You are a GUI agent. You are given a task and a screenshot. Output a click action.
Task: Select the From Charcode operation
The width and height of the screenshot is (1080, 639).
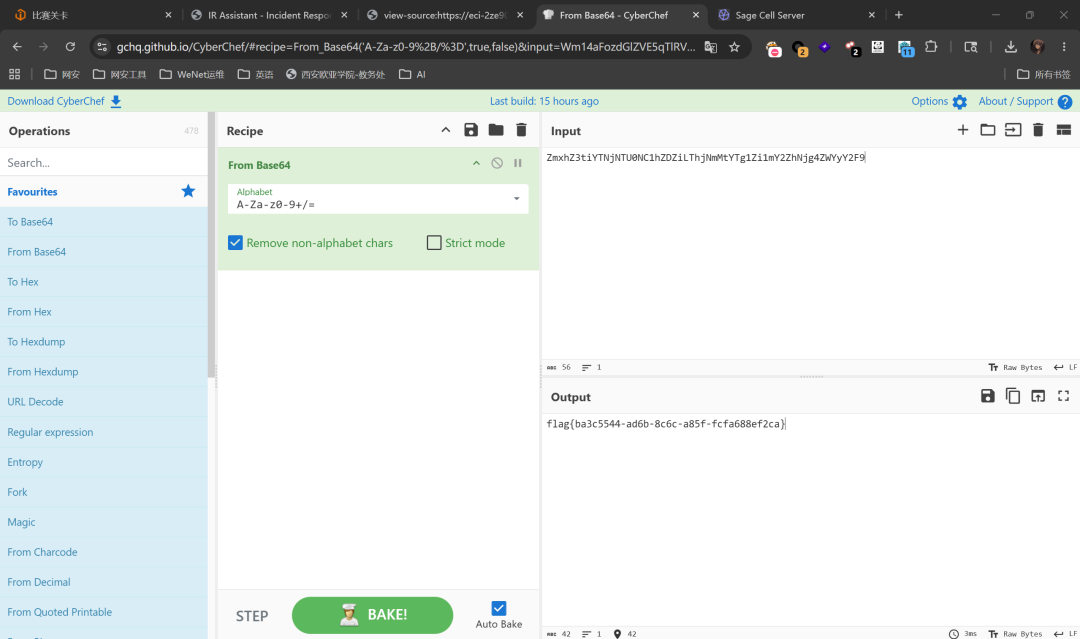click(x=103, y=552)
